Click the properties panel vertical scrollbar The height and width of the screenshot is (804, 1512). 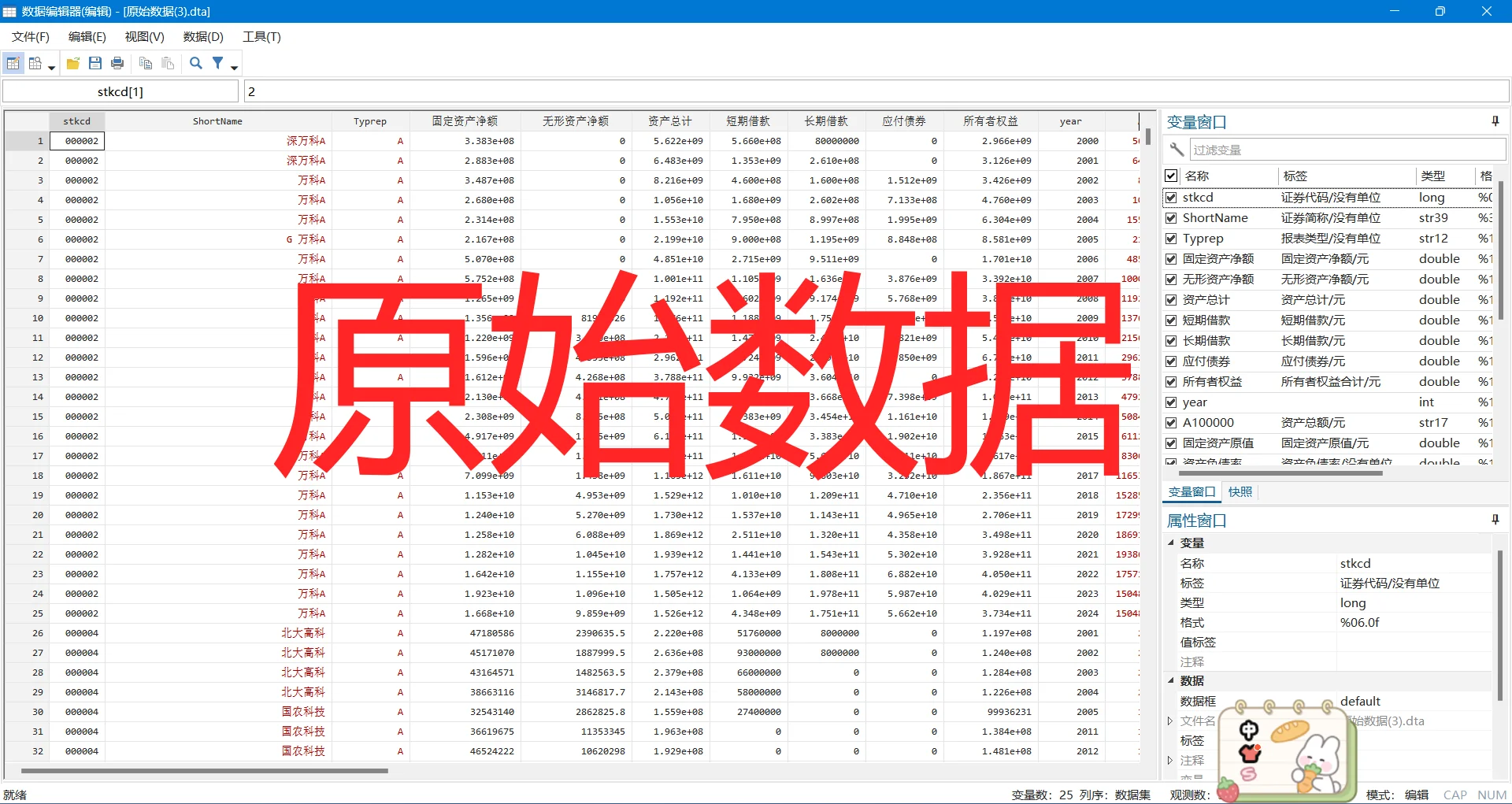click(x=1501, y=626)
